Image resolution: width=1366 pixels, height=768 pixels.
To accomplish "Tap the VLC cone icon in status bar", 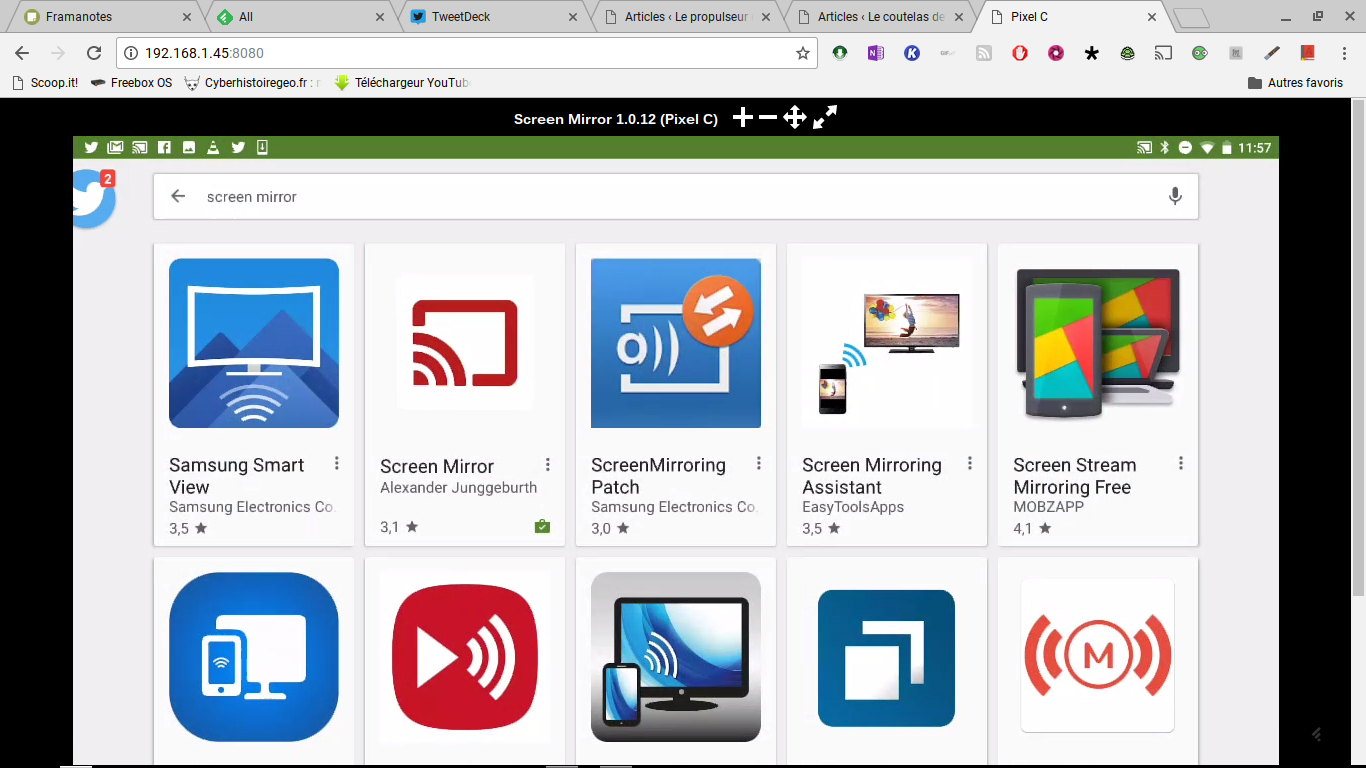I will (x=213, y=147).
